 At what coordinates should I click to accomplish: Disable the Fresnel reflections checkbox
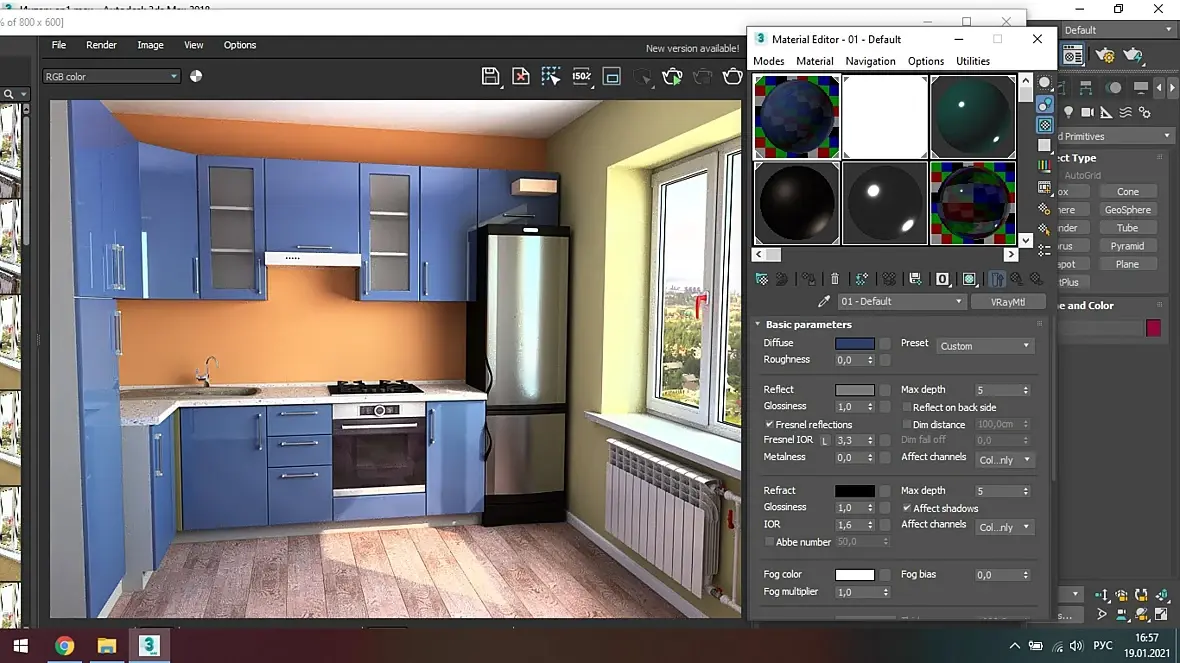(x=770, y=425)
